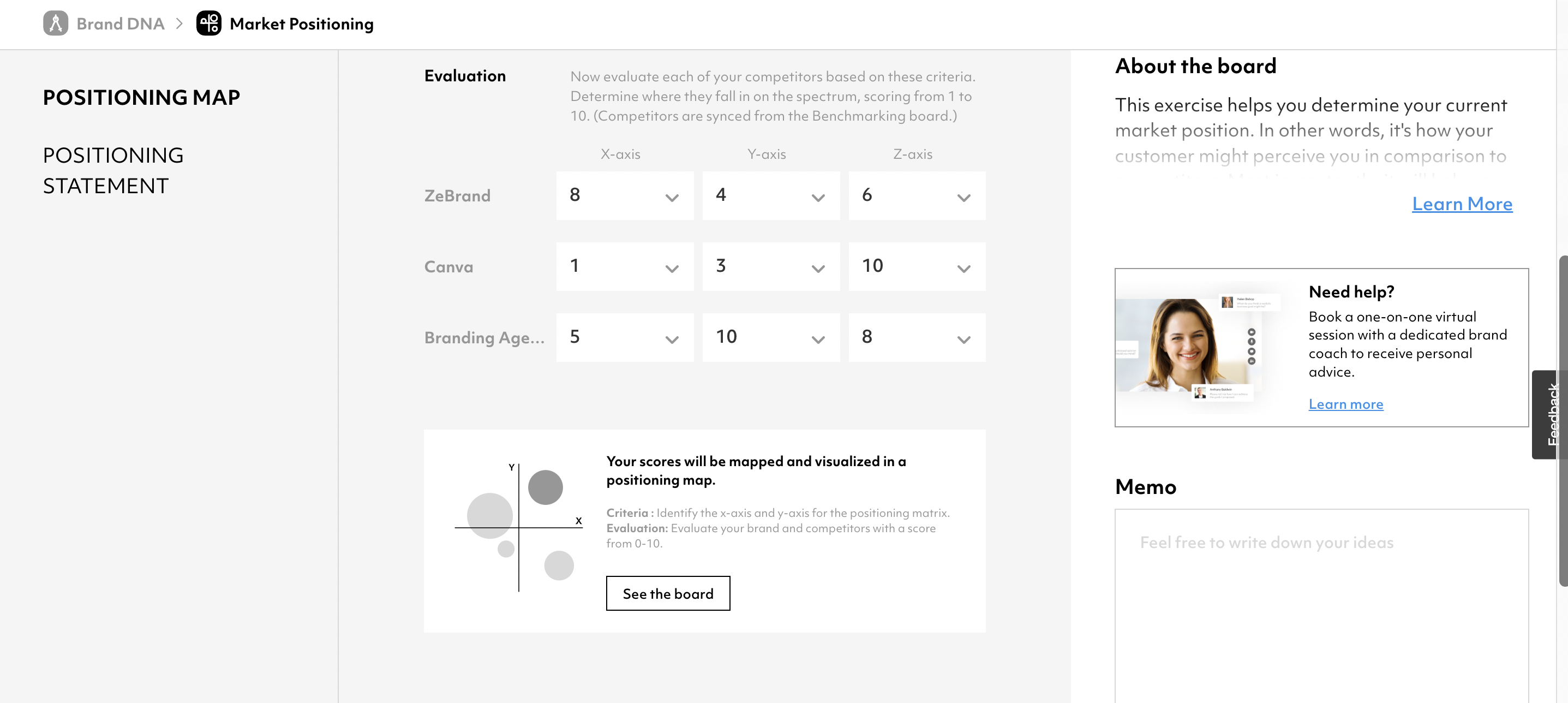Screen dimensions: 1568x703
Task: Click the Memo text area
Action: (1321, 603)
